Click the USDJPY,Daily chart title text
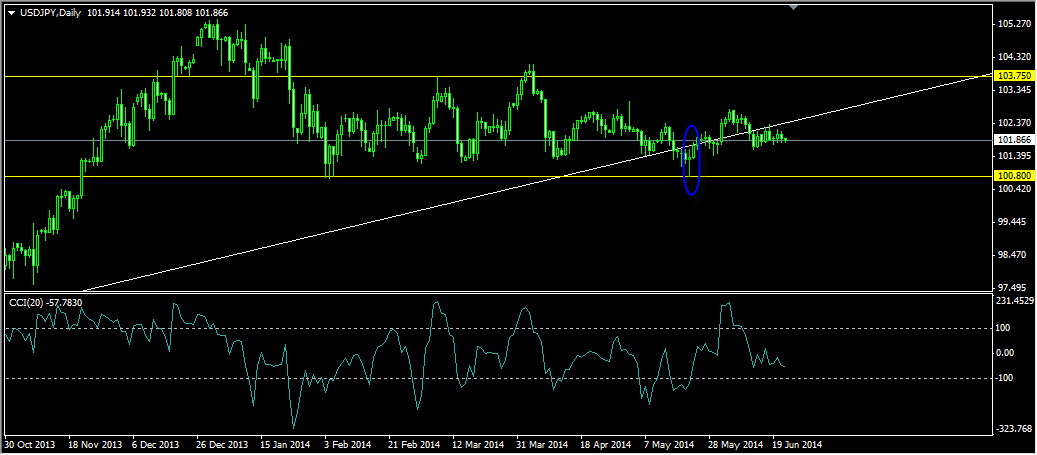 [52, 11]
